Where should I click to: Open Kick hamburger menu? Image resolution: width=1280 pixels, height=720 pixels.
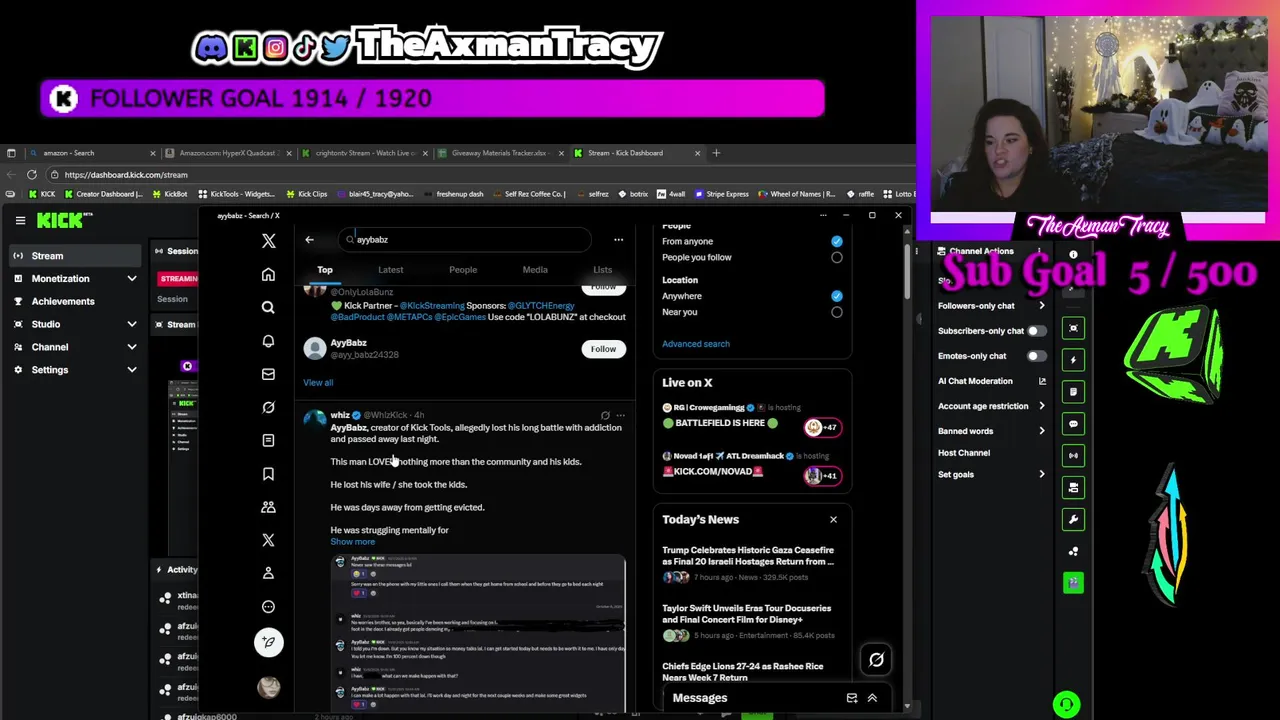click(x=20, y=220)
